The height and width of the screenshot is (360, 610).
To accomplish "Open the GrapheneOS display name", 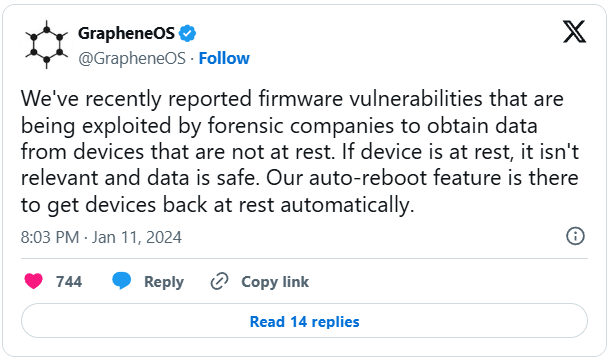I will point(126,33).
